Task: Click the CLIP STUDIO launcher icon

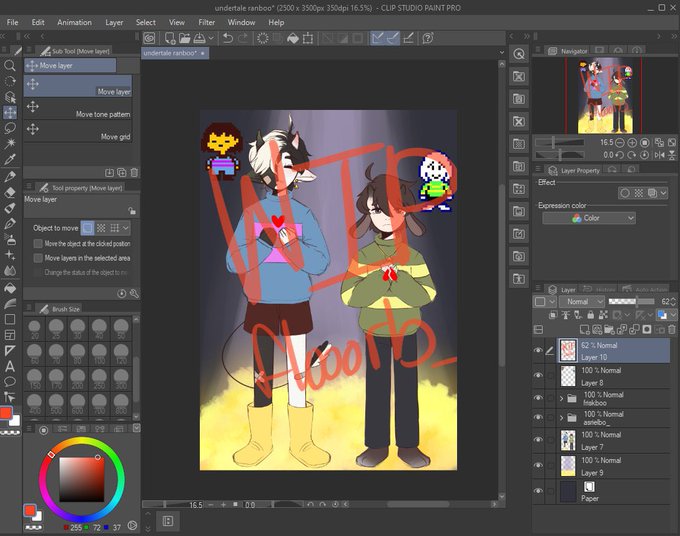Action: [x=150, y=38]
